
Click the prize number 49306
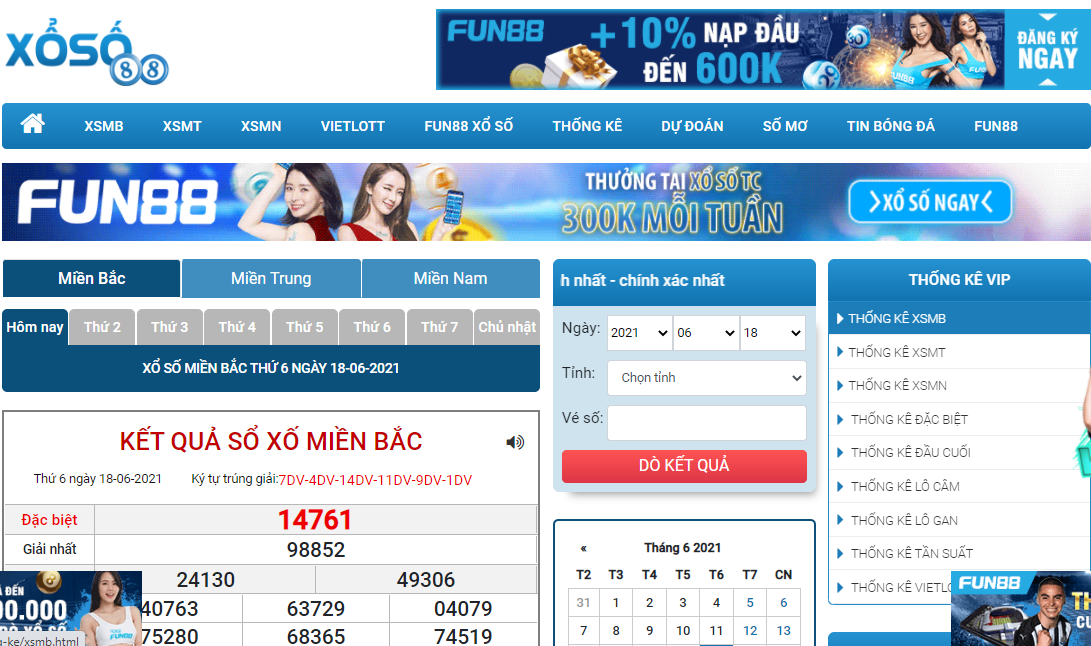point(426,580)
